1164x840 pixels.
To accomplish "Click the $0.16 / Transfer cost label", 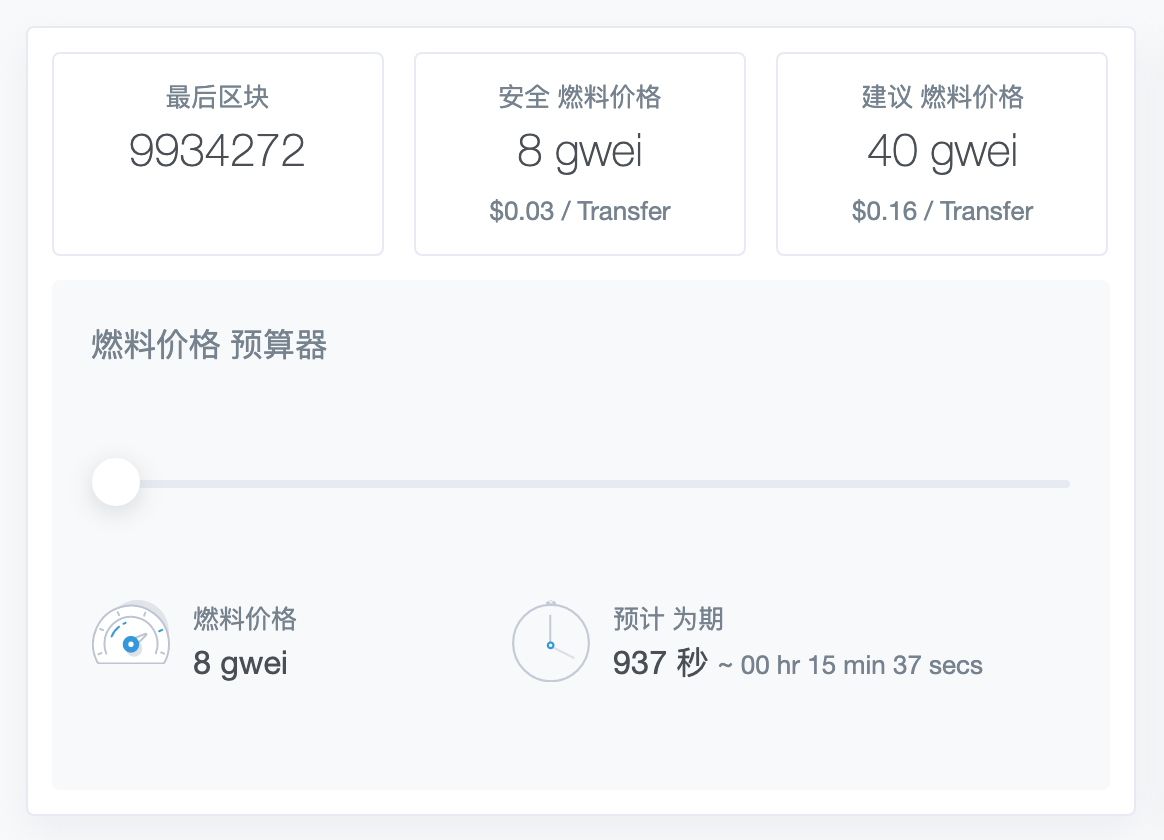I will (x=941, y=211).
